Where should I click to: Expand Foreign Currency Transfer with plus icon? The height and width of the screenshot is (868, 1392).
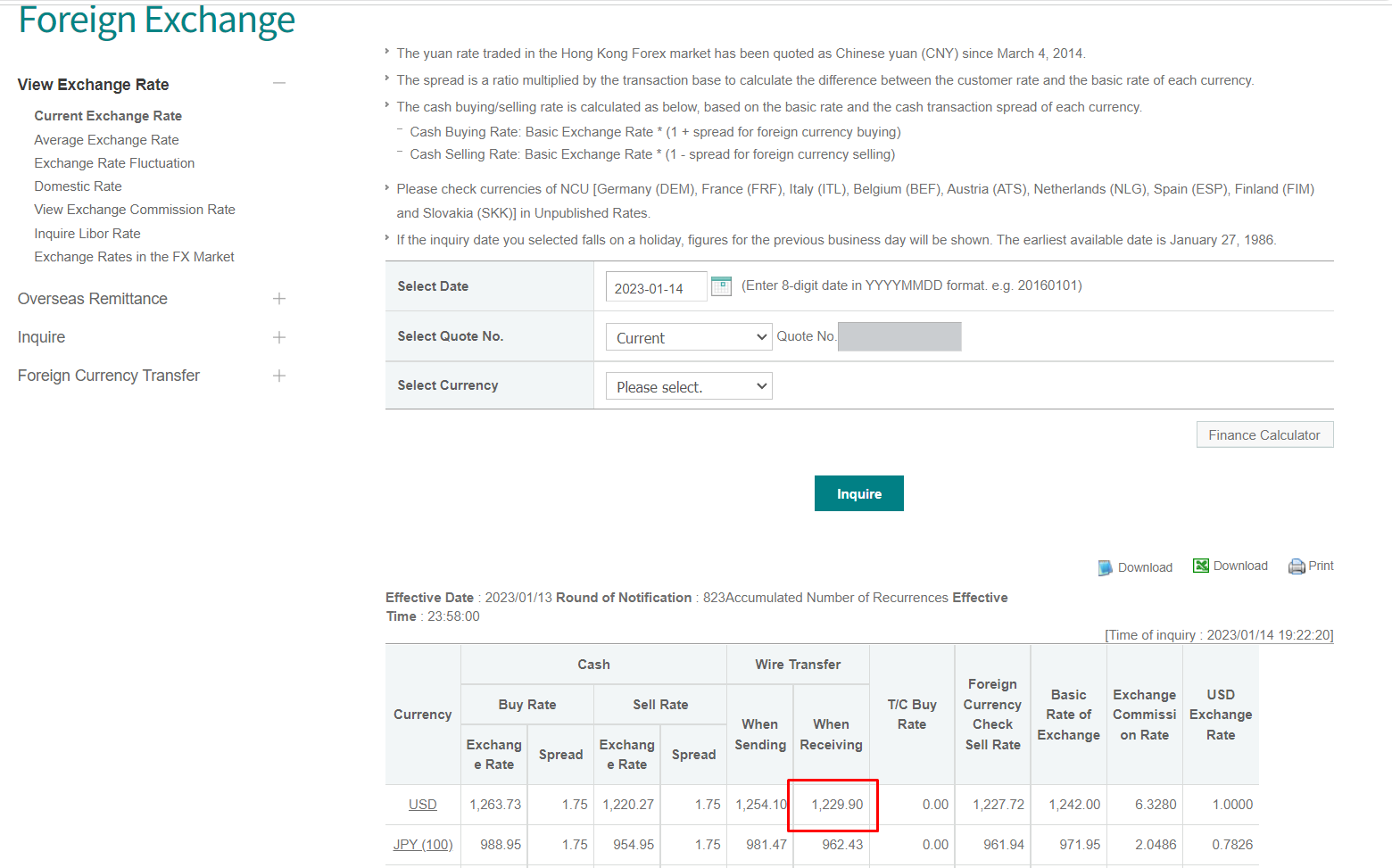click(x=279, y=376)
